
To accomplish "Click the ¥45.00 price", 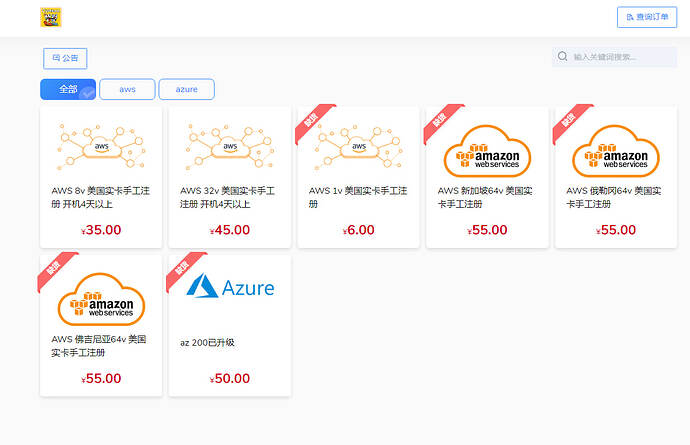I will (x=230, y=230).
